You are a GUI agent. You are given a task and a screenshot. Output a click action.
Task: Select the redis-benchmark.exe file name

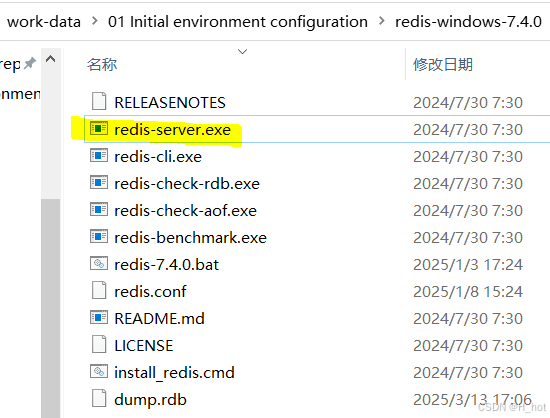(x=190, y=238)
